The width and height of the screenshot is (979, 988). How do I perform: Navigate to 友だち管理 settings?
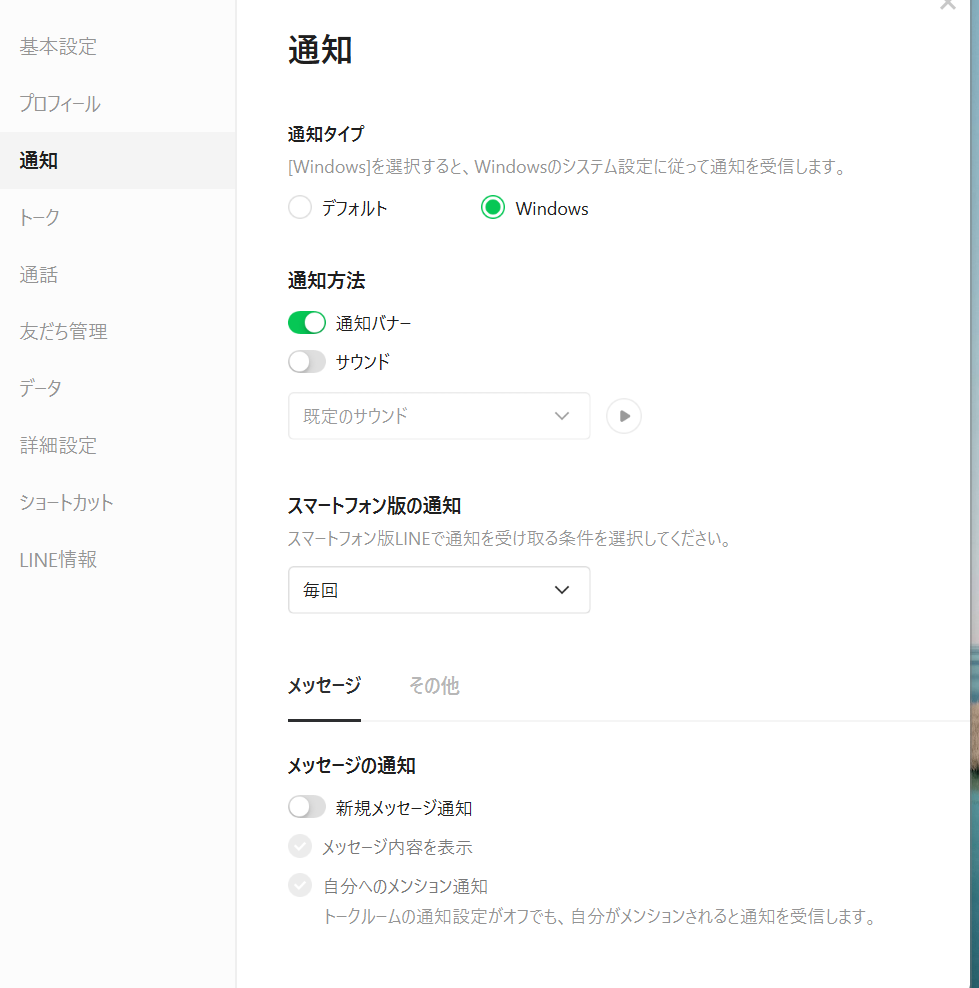pyautogui.click(x=63, y=331)
